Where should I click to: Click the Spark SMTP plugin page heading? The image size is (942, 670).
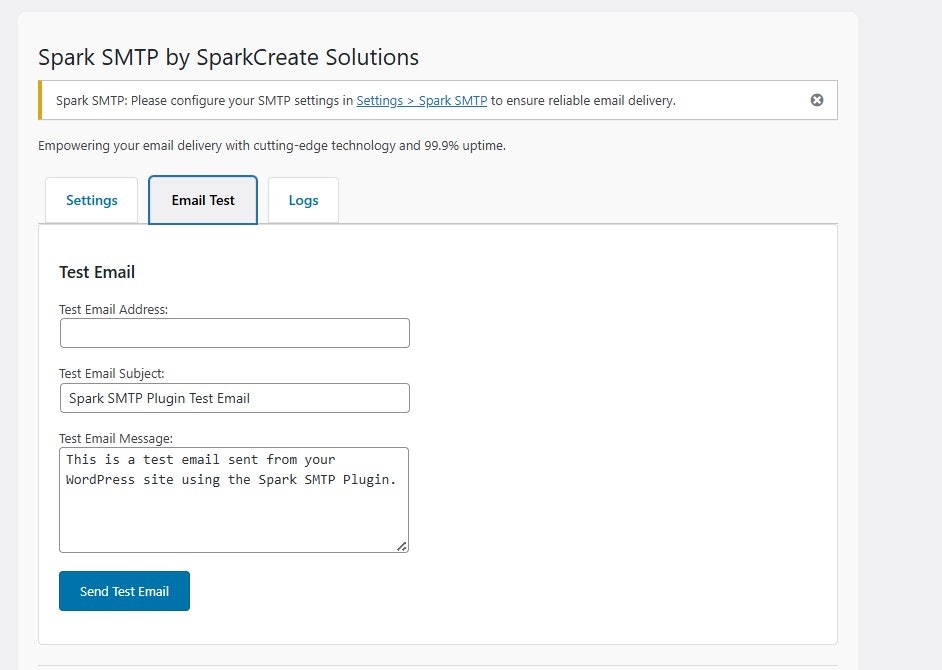(x=227, y=57)
